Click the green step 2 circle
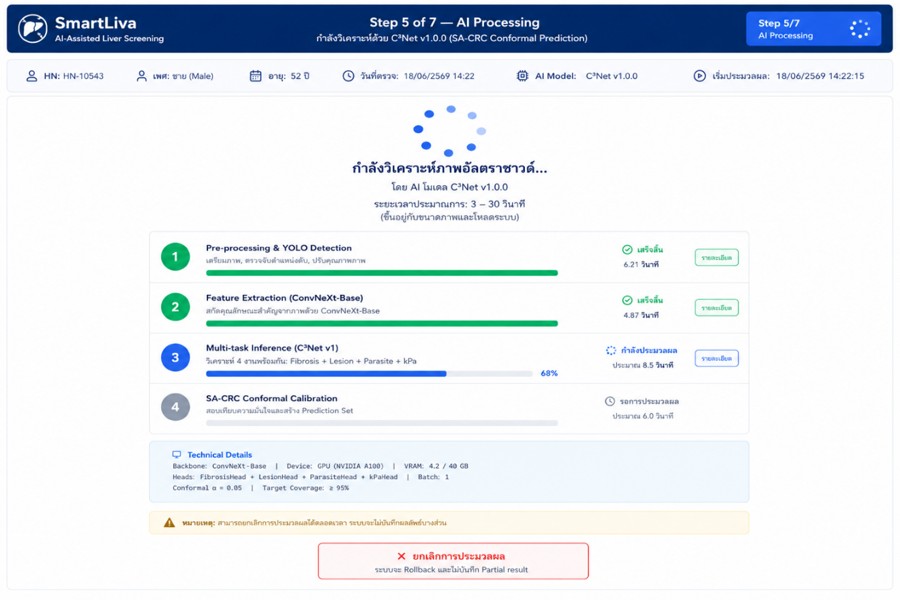 175,307
